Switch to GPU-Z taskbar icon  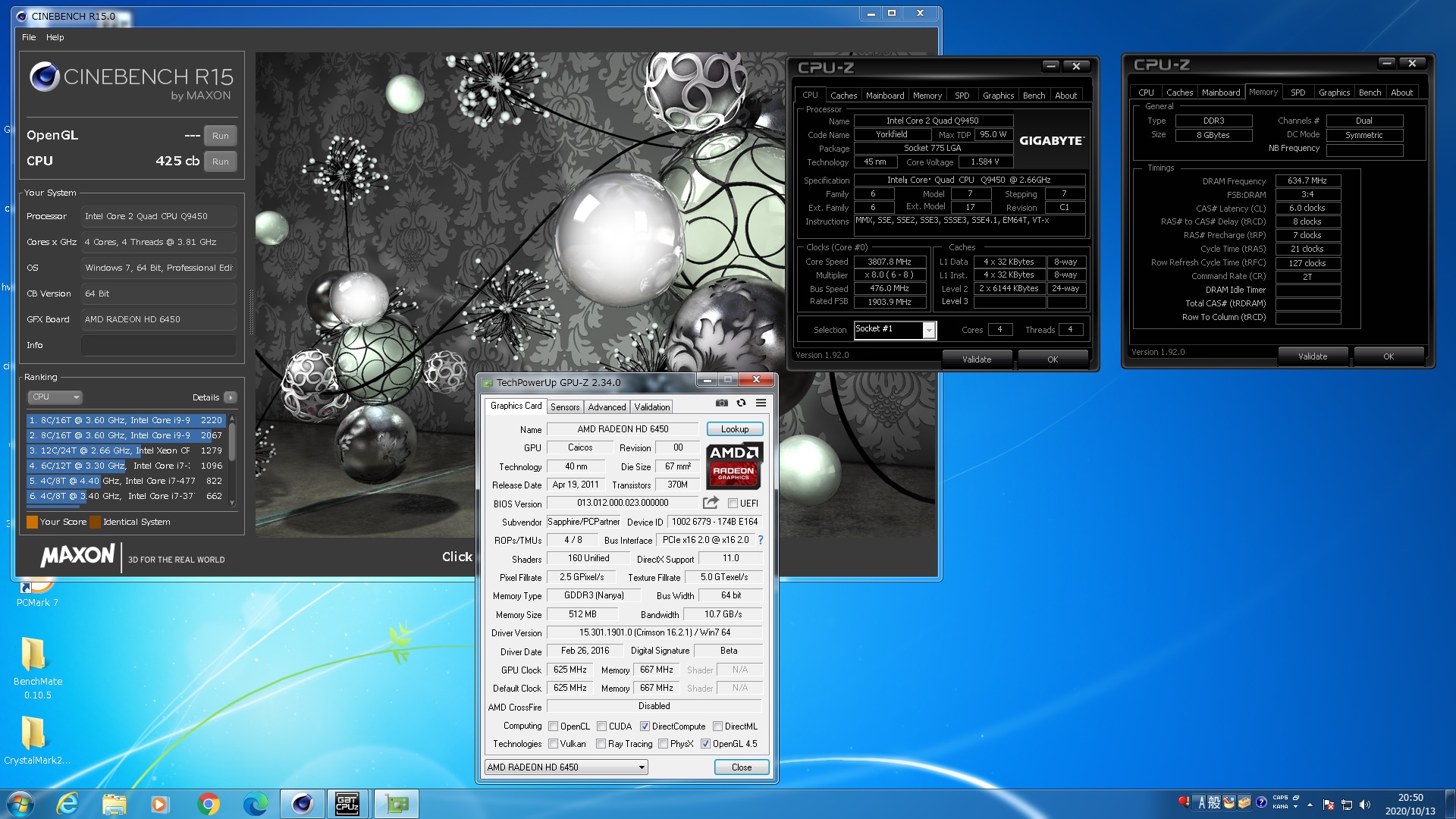[x=396, y=804]
